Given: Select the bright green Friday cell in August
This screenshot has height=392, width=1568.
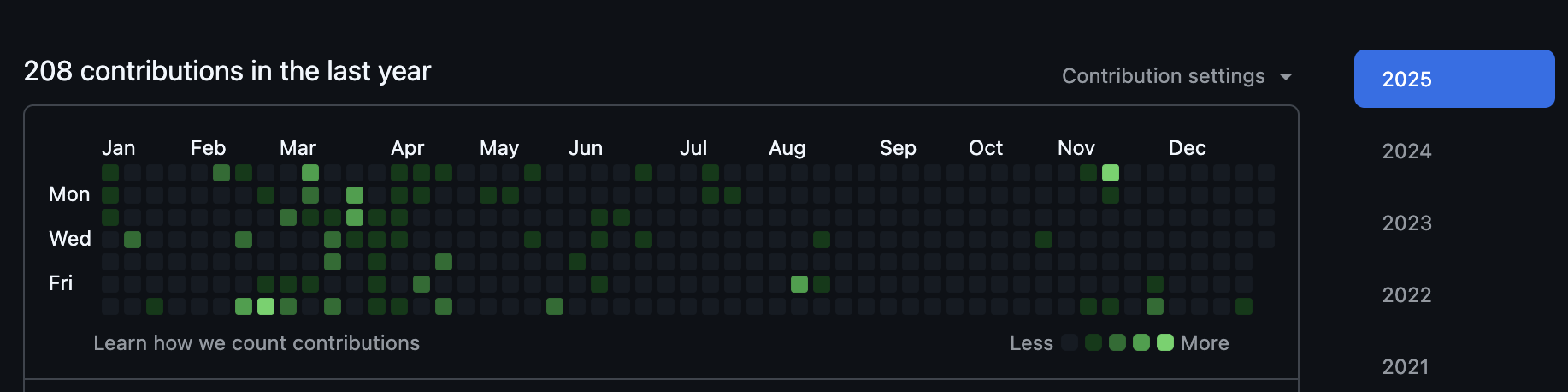Looking at the screenshot, I should pos(799,284).
